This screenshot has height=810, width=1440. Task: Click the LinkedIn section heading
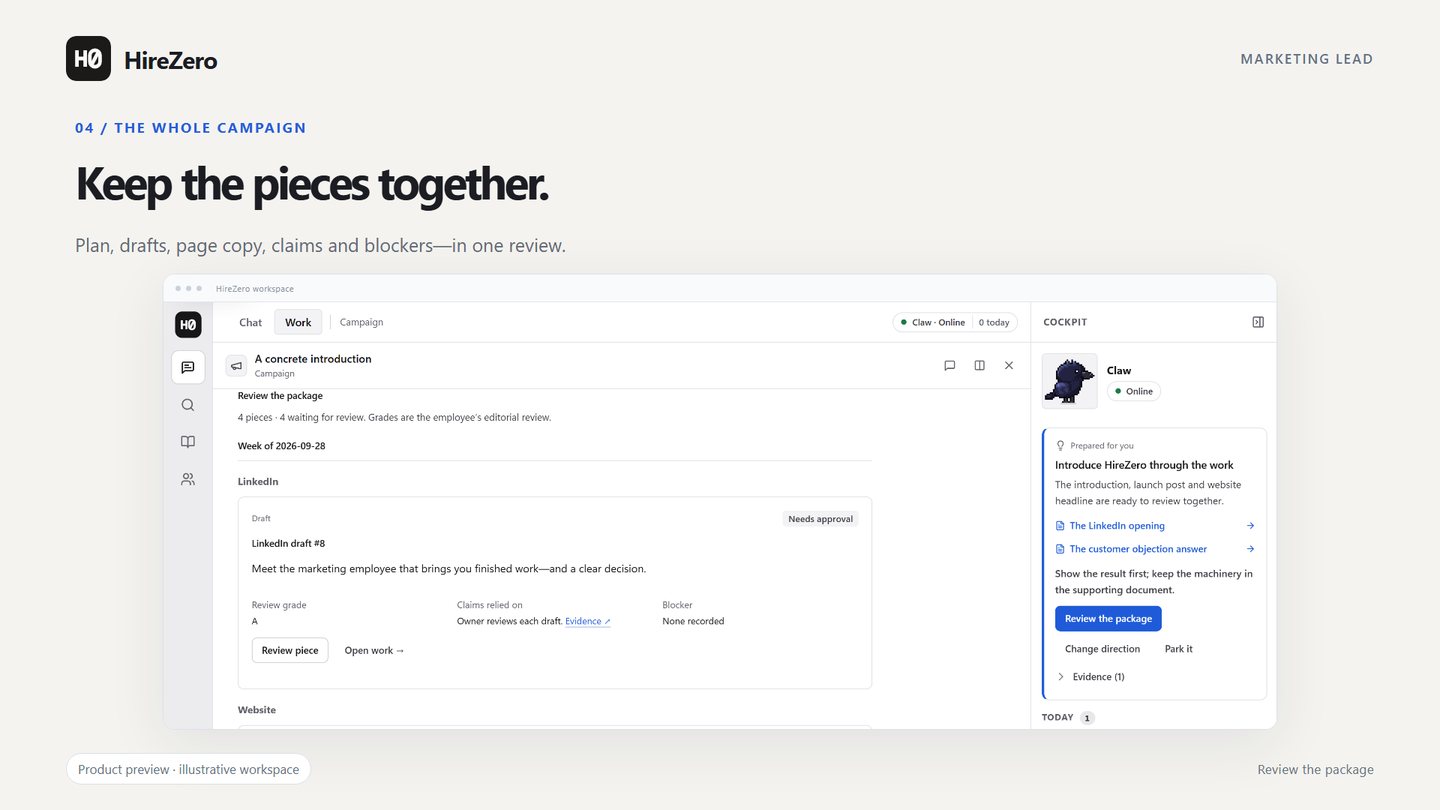click(x=258, y=482)
